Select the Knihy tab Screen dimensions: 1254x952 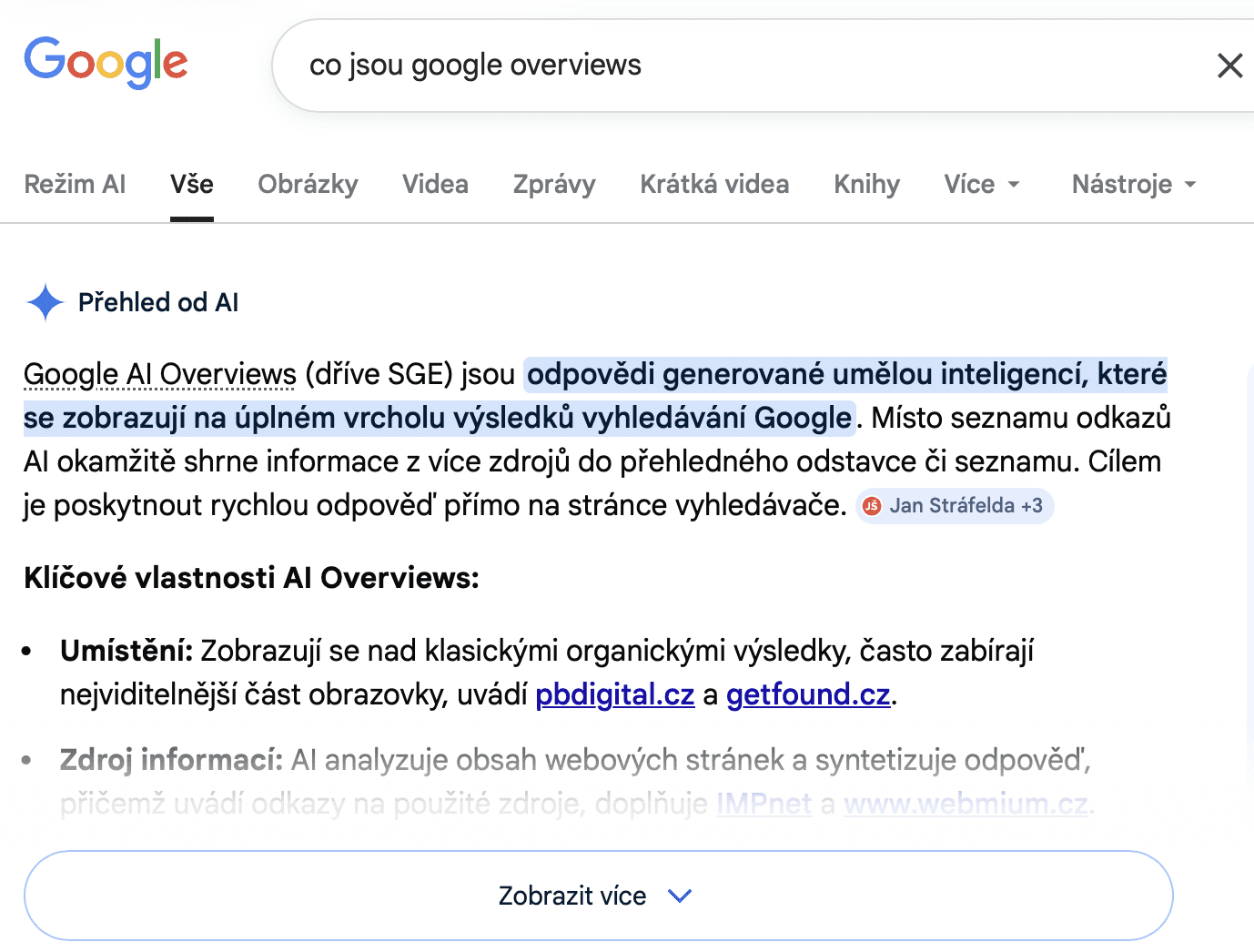[866, 184]
